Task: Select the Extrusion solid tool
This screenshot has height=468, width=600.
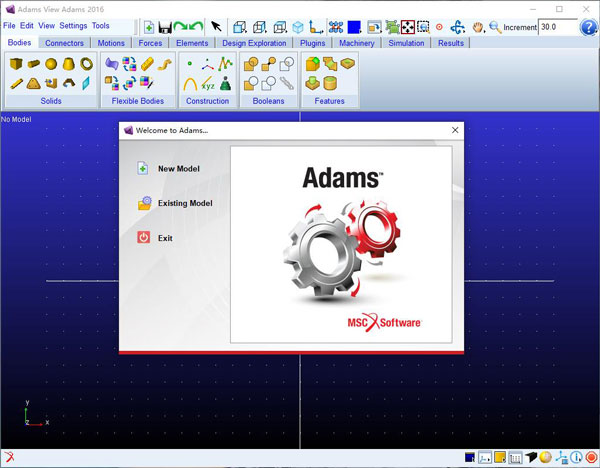Action: [51, 83]
